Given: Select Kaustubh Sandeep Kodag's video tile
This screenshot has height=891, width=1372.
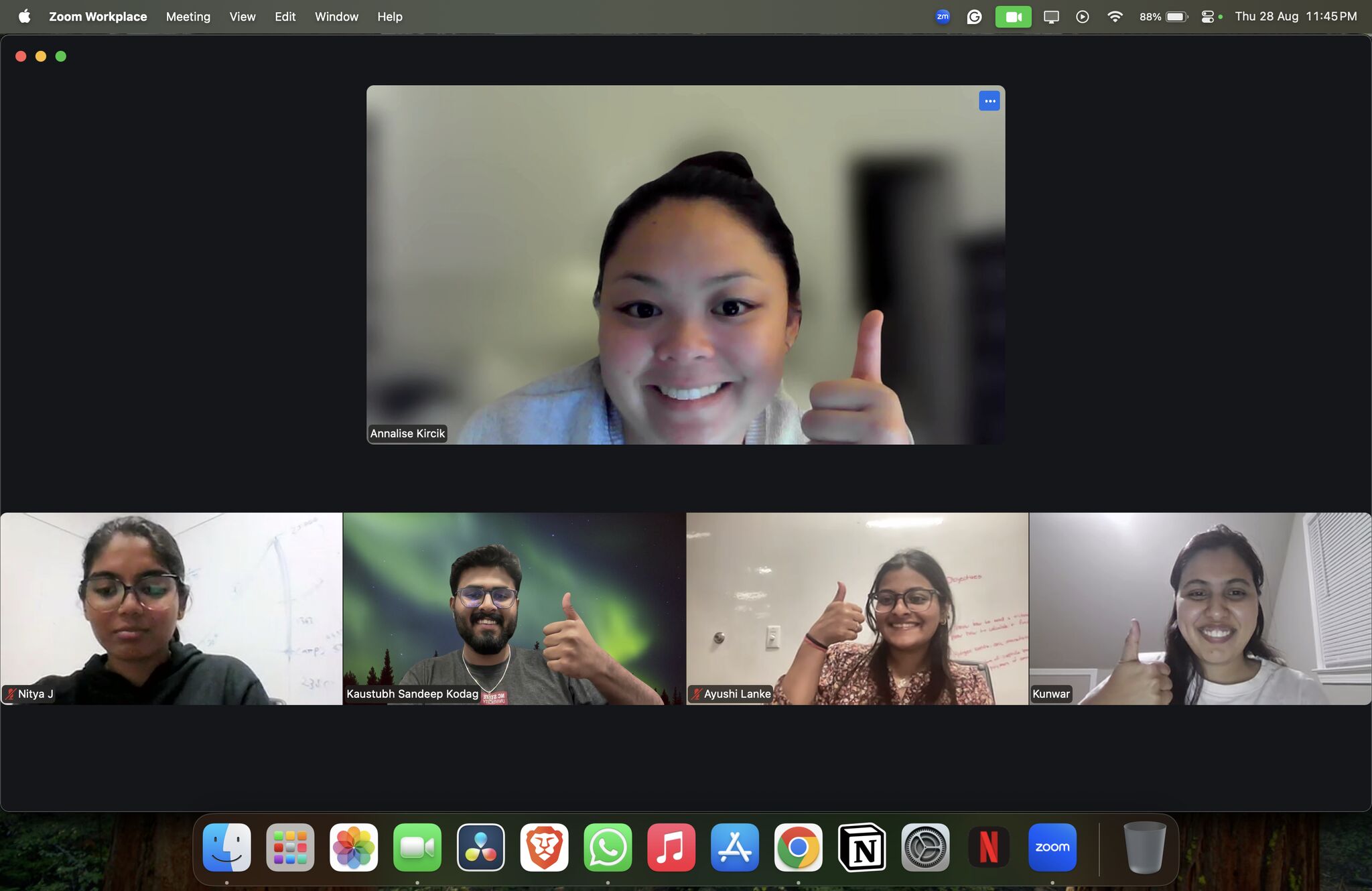Looking at the screenshot, I should click(514, 608).
